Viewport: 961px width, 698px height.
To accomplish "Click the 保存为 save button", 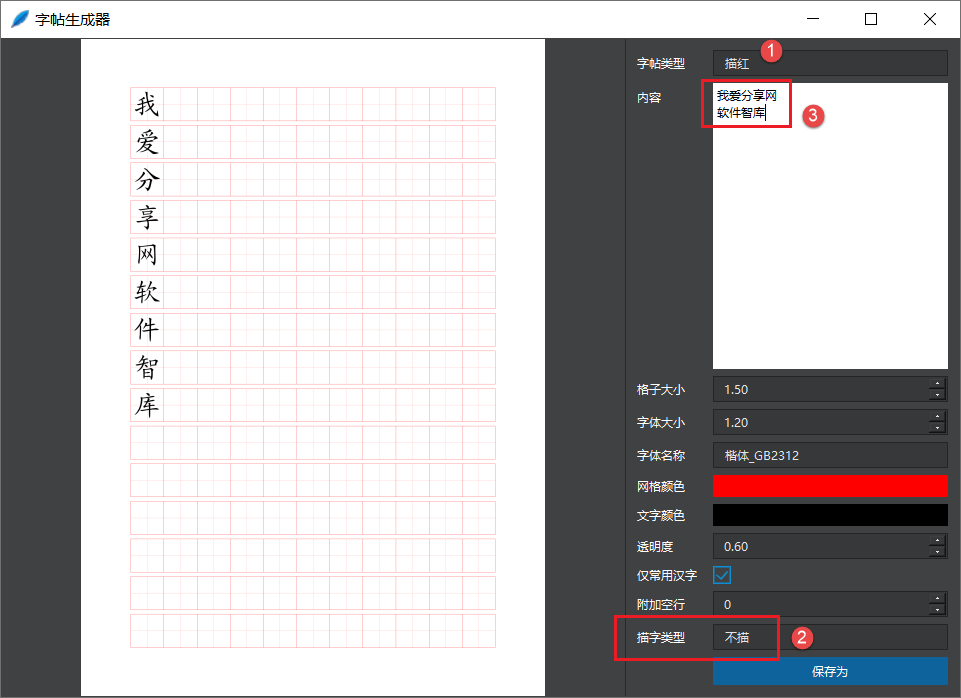I will (x=830, y=672).
